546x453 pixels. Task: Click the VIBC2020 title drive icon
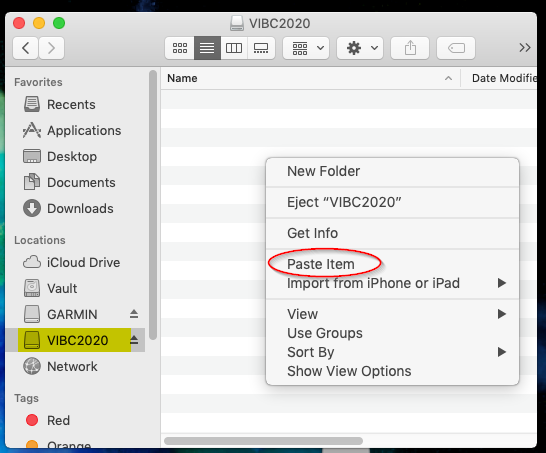237,23
